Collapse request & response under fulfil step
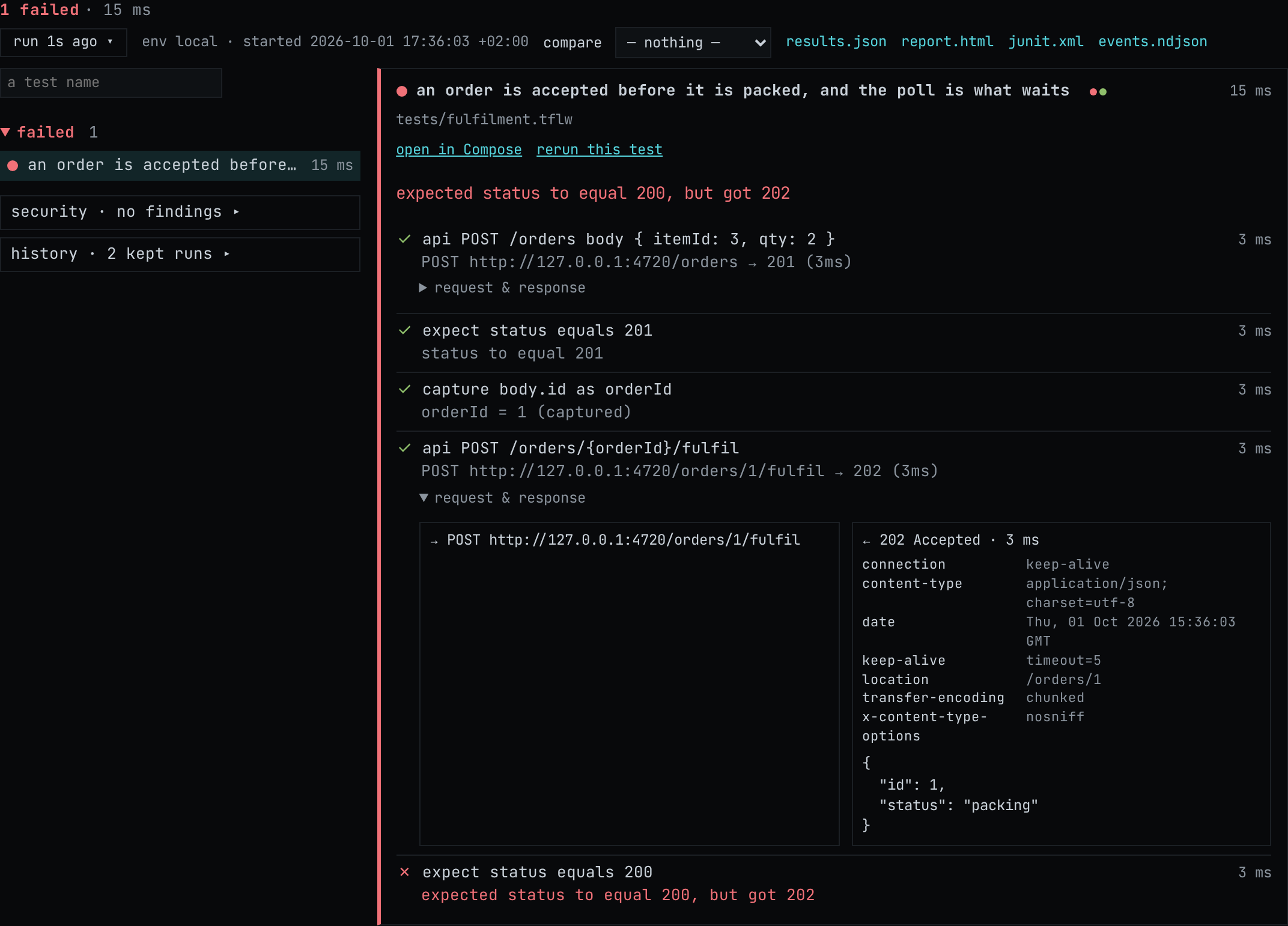 [502, 498]
